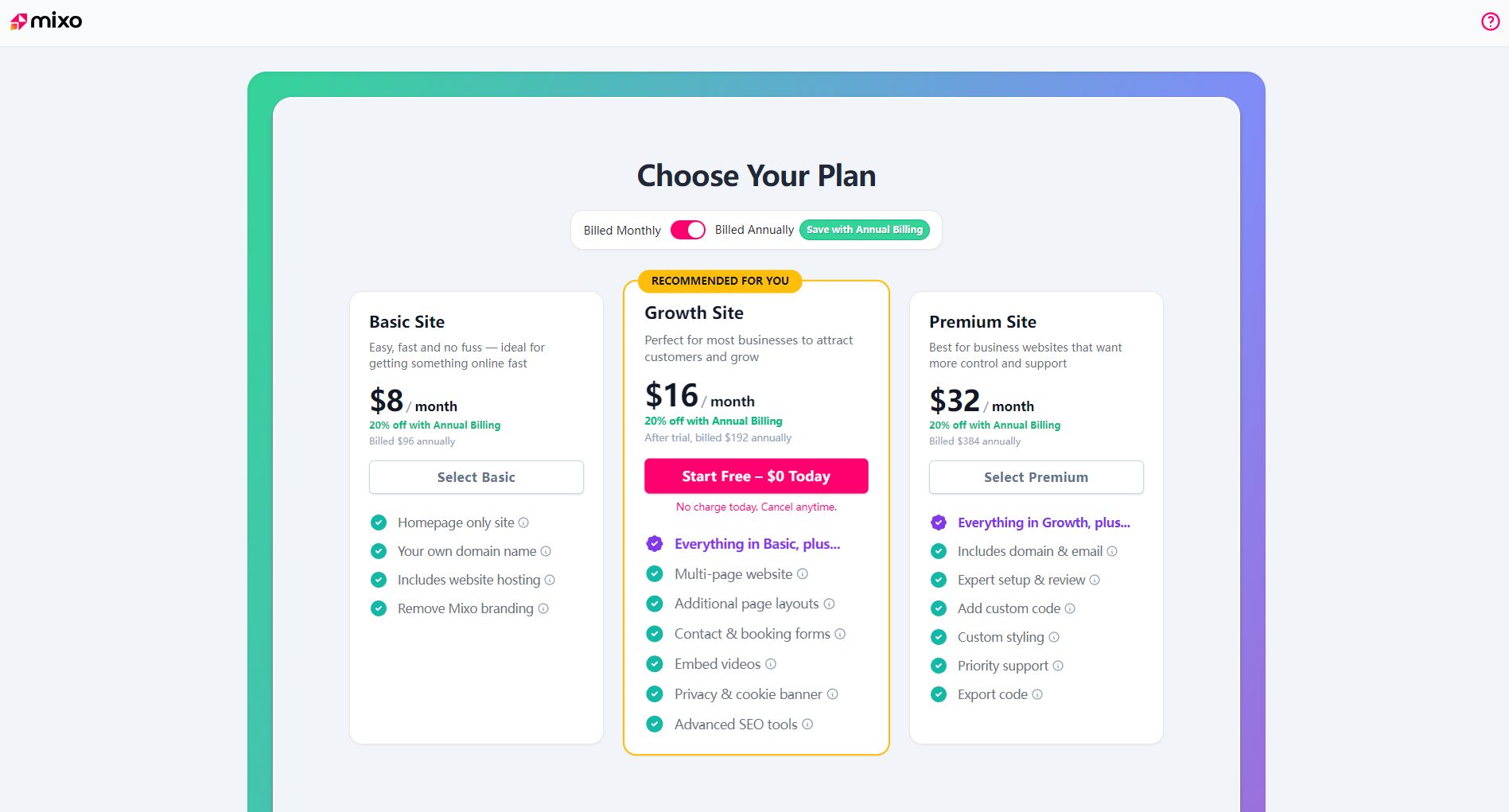This screenshot has height=812, width=1509.
Task: Open info icon for Priority support
Action: tap(1058, 666)
